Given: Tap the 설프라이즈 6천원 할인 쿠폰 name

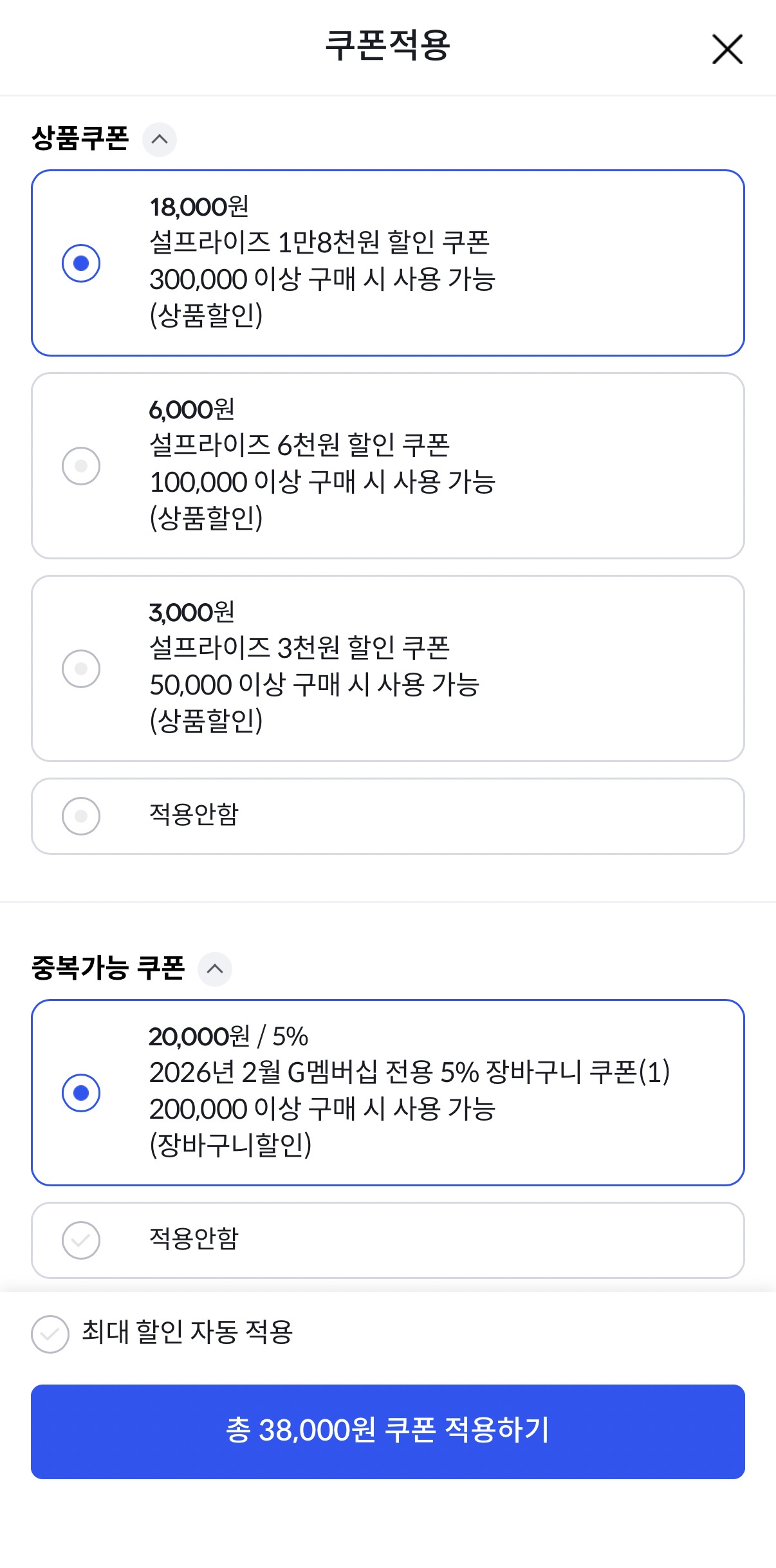Looking at the screenshot, I should [x=299, y=445].
